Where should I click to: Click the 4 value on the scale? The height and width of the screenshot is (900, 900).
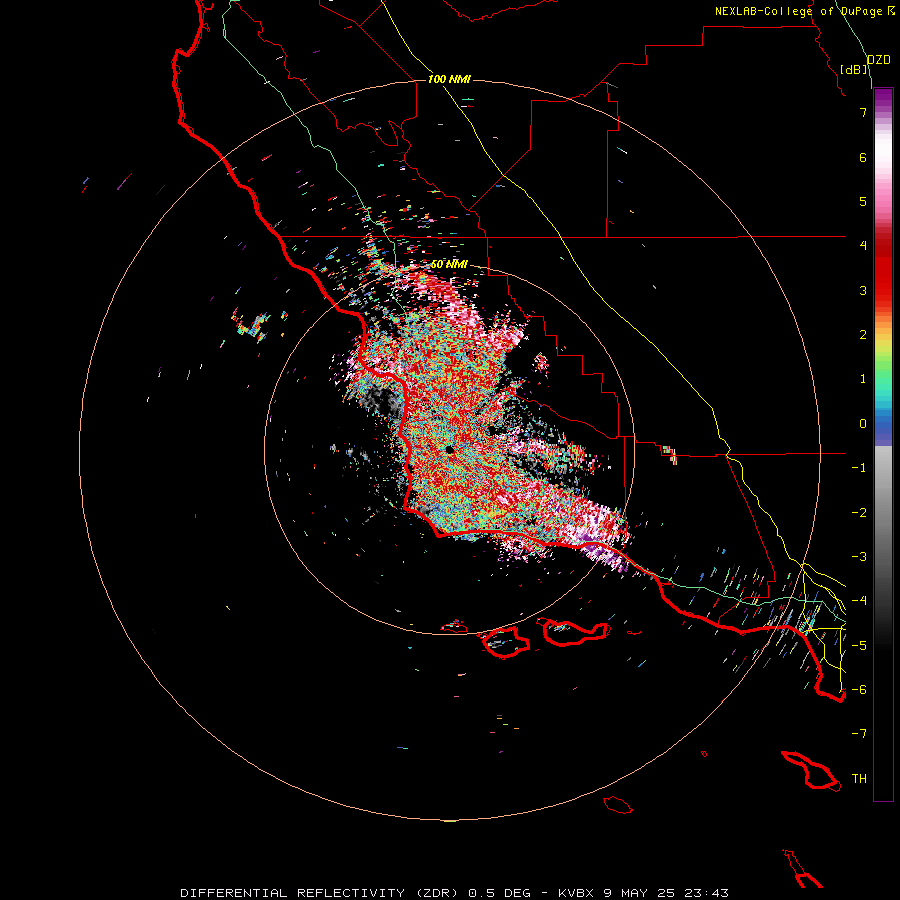pos(863,246)
